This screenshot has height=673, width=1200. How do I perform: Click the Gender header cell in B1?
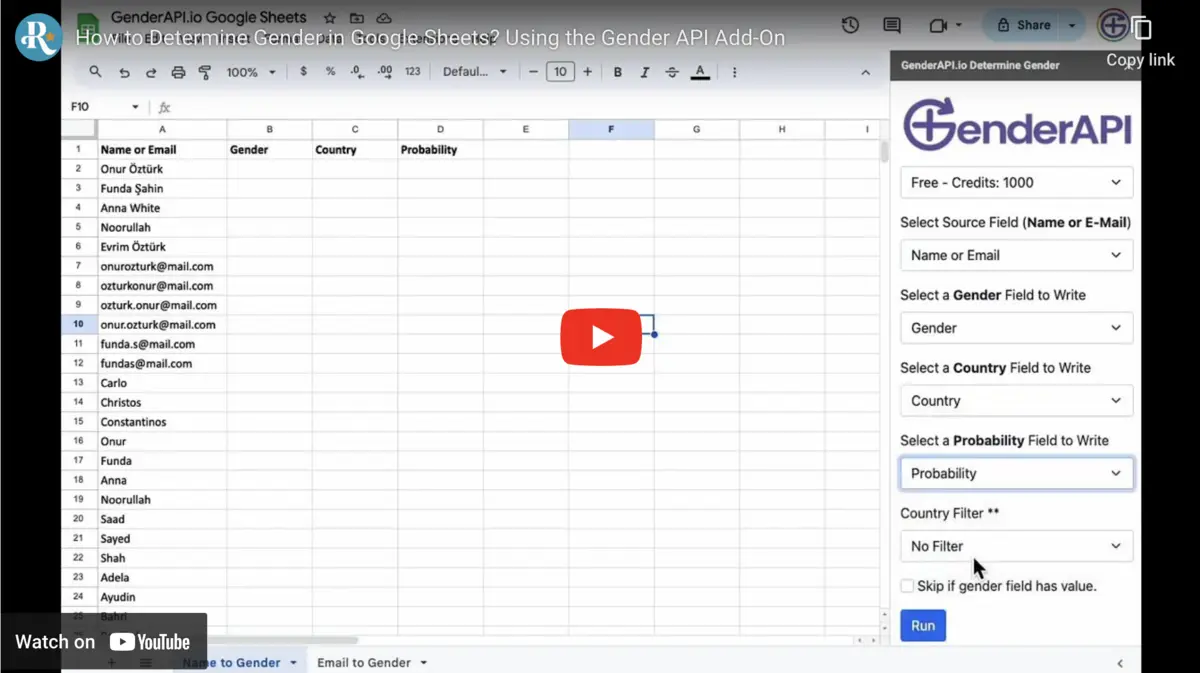(x=269, y=150)
